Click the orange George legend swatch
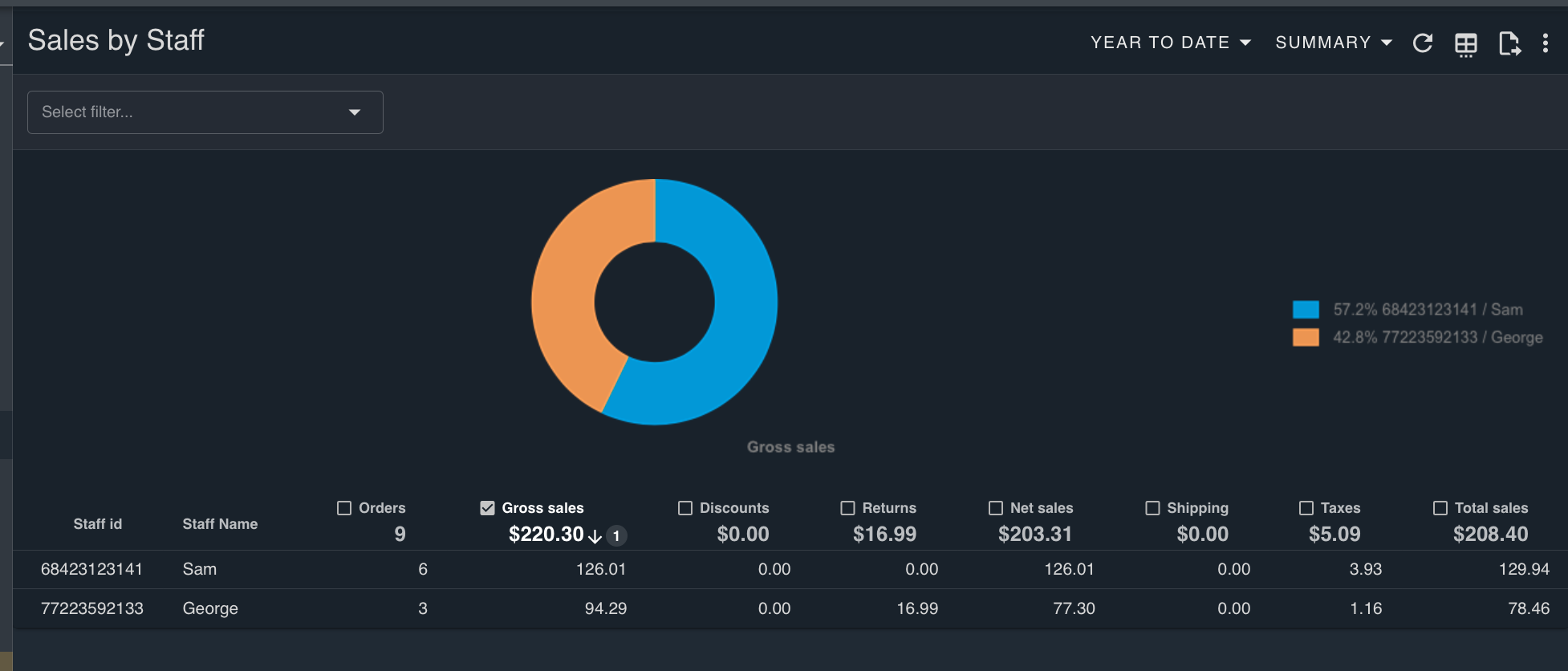Screen dimensions: 1568x671 (x=1306, y=338)
